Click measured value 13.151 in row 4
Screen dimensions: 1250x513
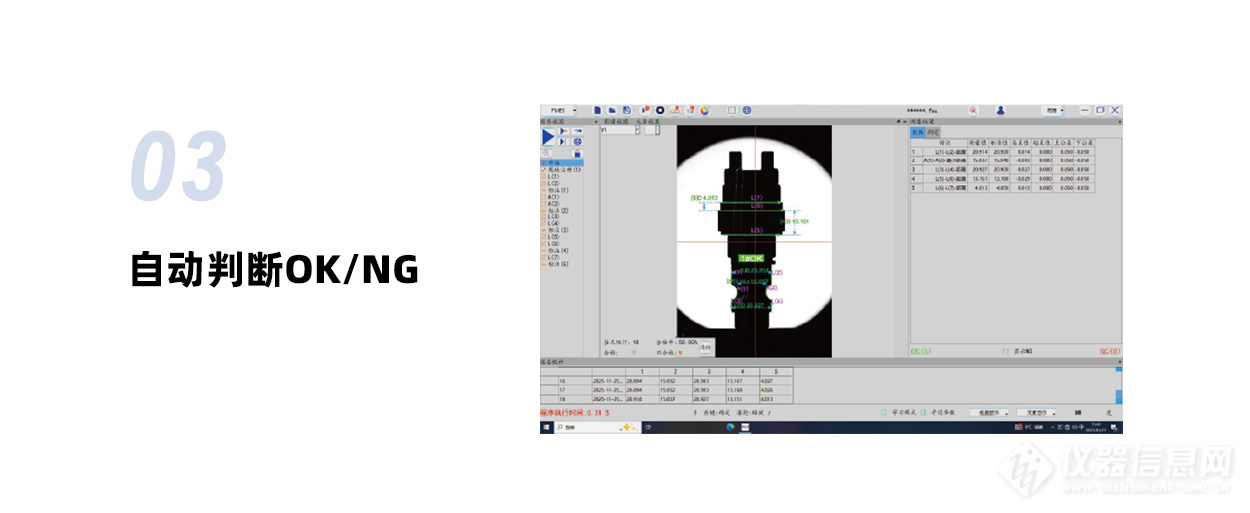point(978,179)
